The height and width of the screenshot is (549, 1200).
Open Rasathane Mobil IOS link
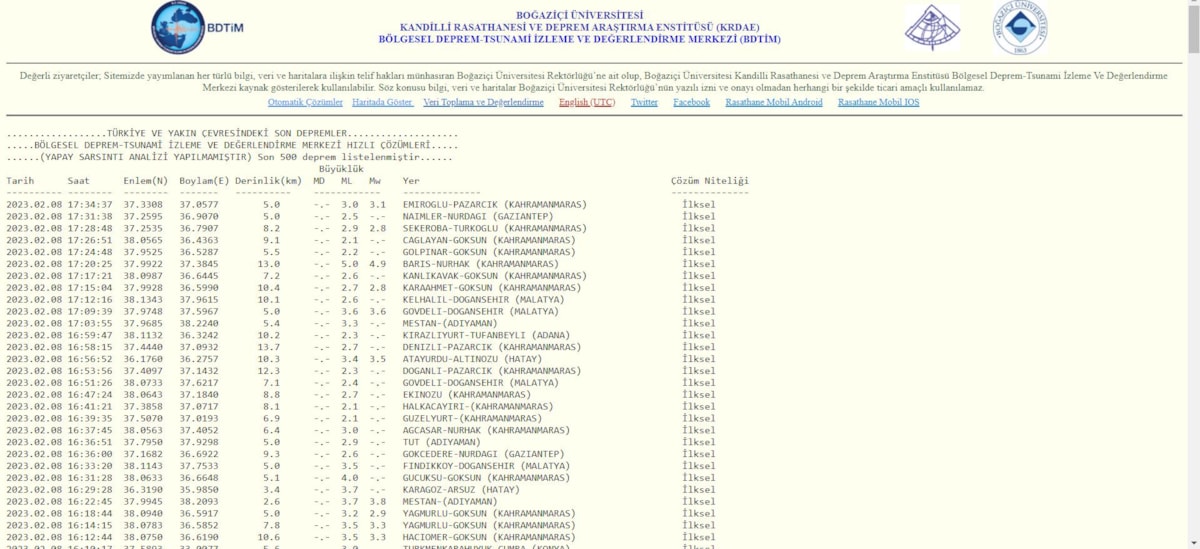click(878, 102)
